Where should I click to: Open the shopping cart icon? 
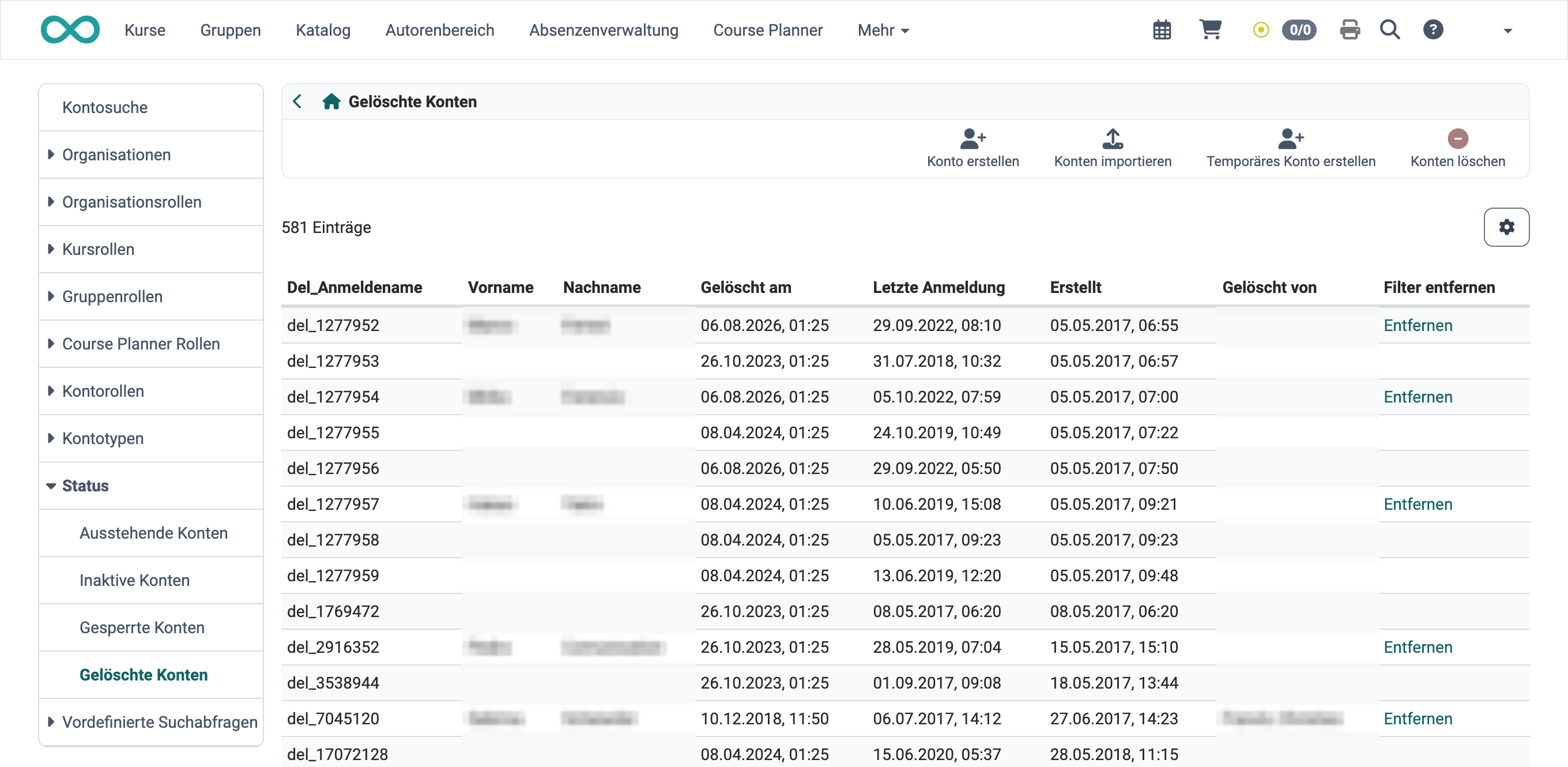click(1210, 30)
